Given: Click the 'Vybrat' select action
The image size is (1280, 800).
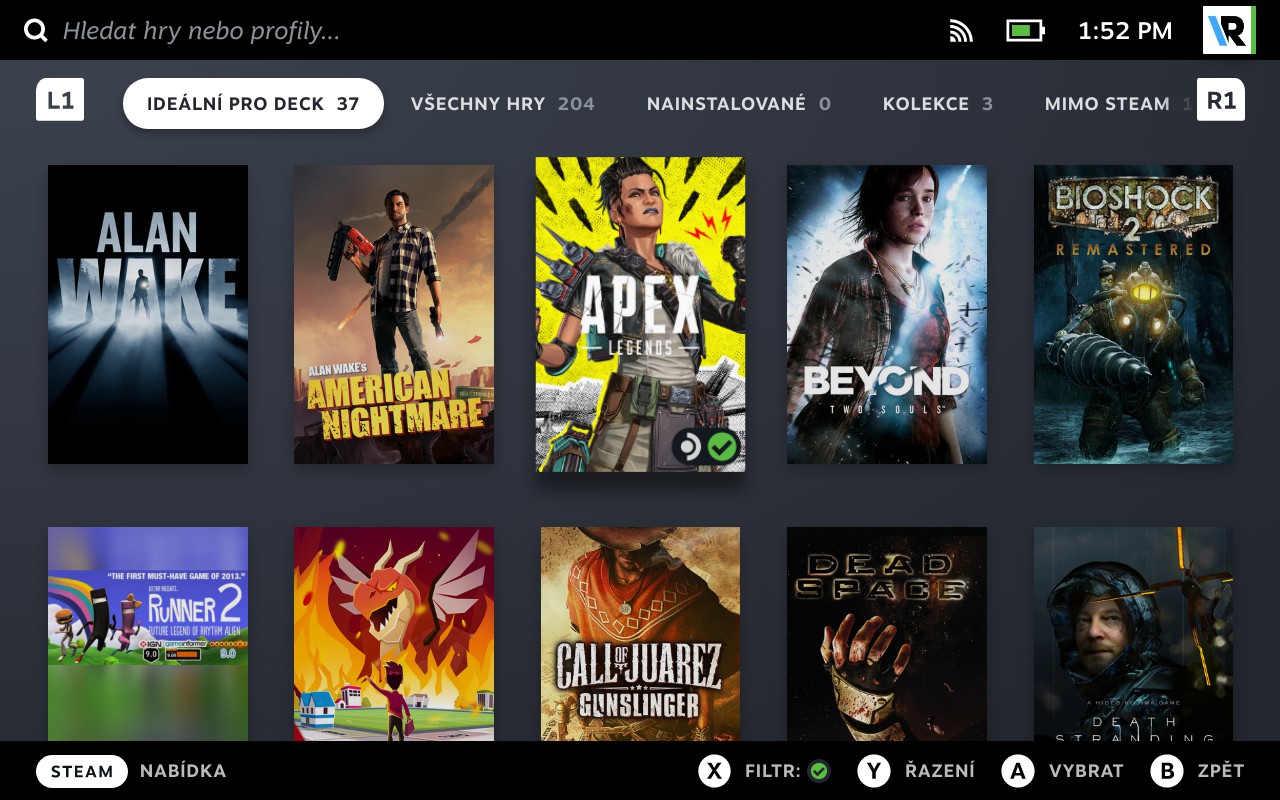Looking at the screenshot, I should click(x=1086, y=771).
